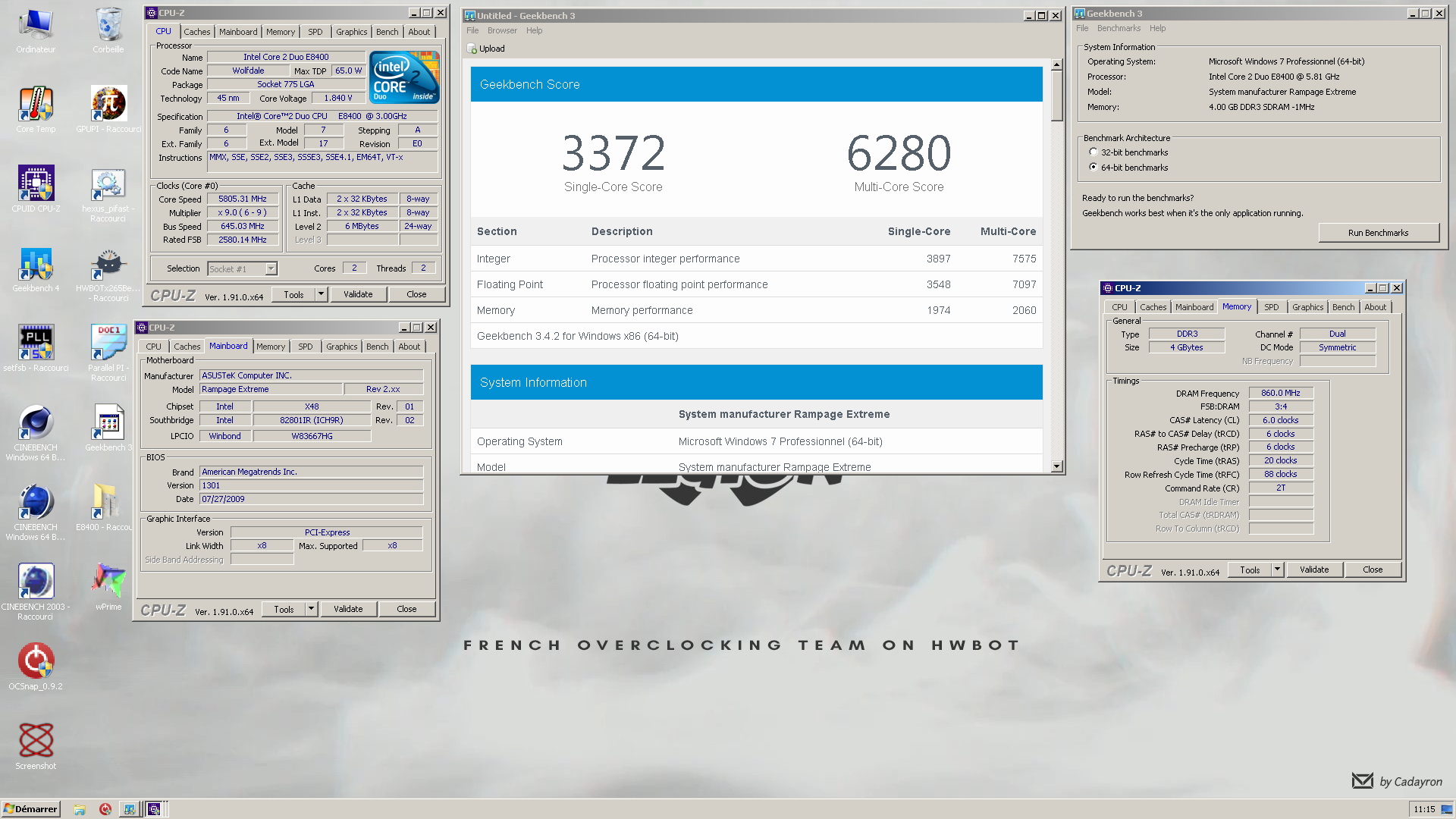This screenshot has width=1456, height=819.
Task: Click Intel Core 2 Duo logo
Action: [404, 77]
